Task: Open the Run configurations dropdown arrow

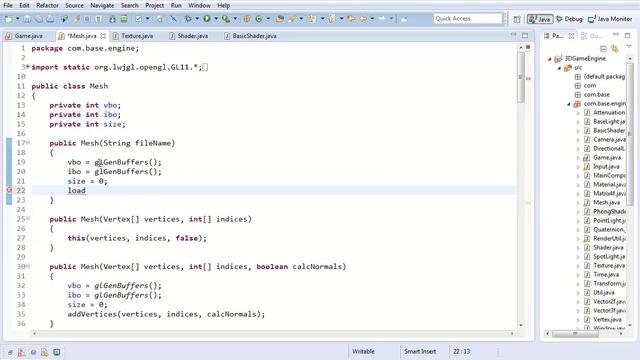Action: click(216, 19)
